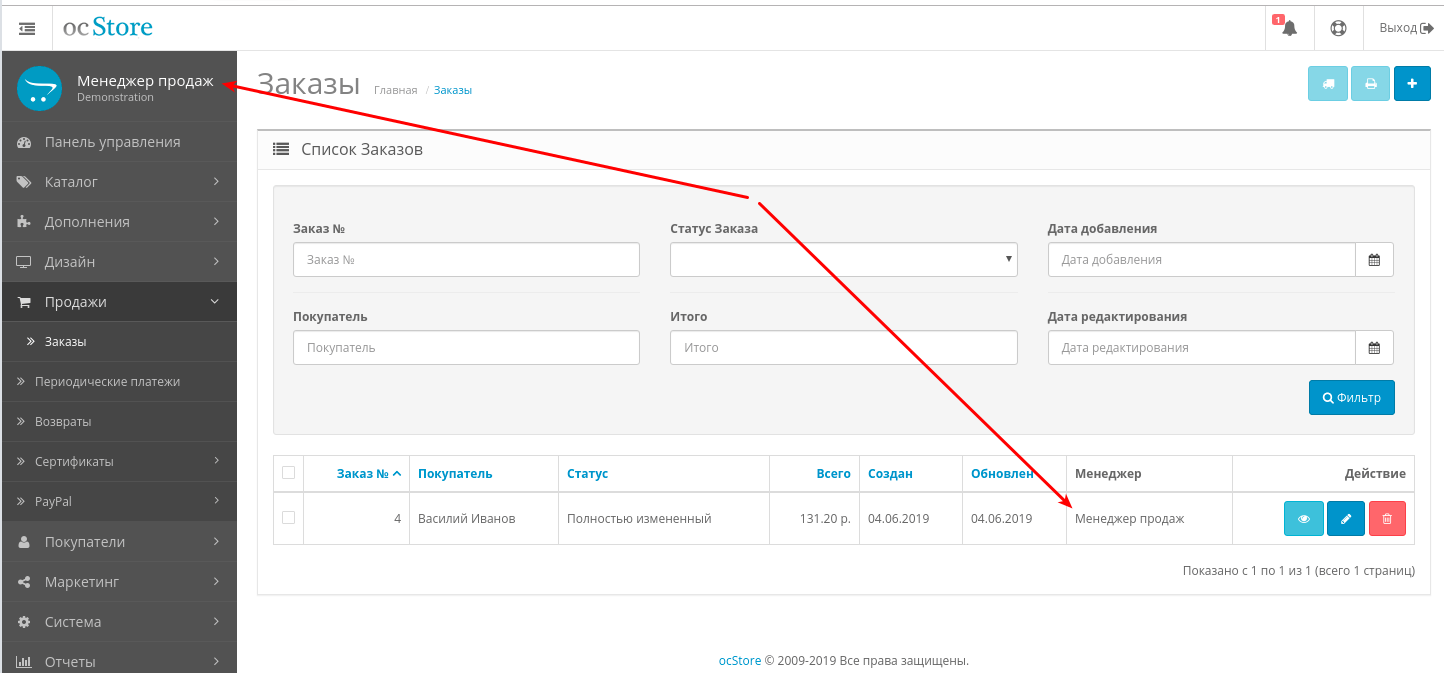Sort by Обновлен column header
Screen dimensions: 1444x673
tap(1002, 474)
